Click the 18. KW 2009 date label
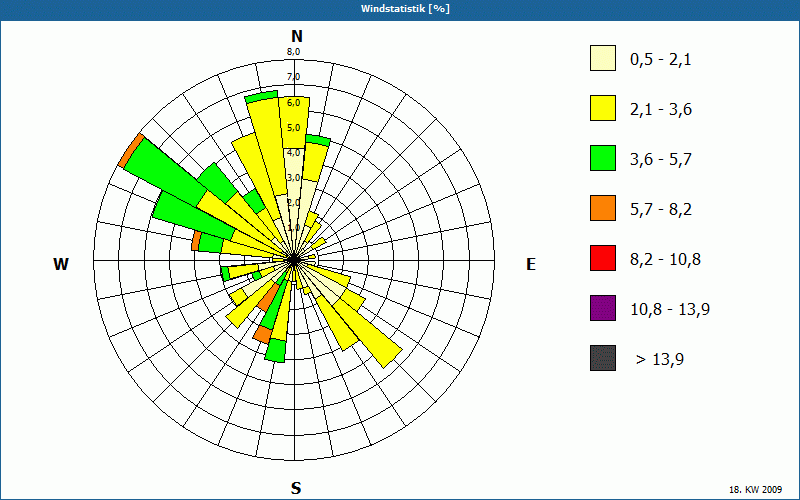Screen dimensions: 800x500 (x=758, y=489)
